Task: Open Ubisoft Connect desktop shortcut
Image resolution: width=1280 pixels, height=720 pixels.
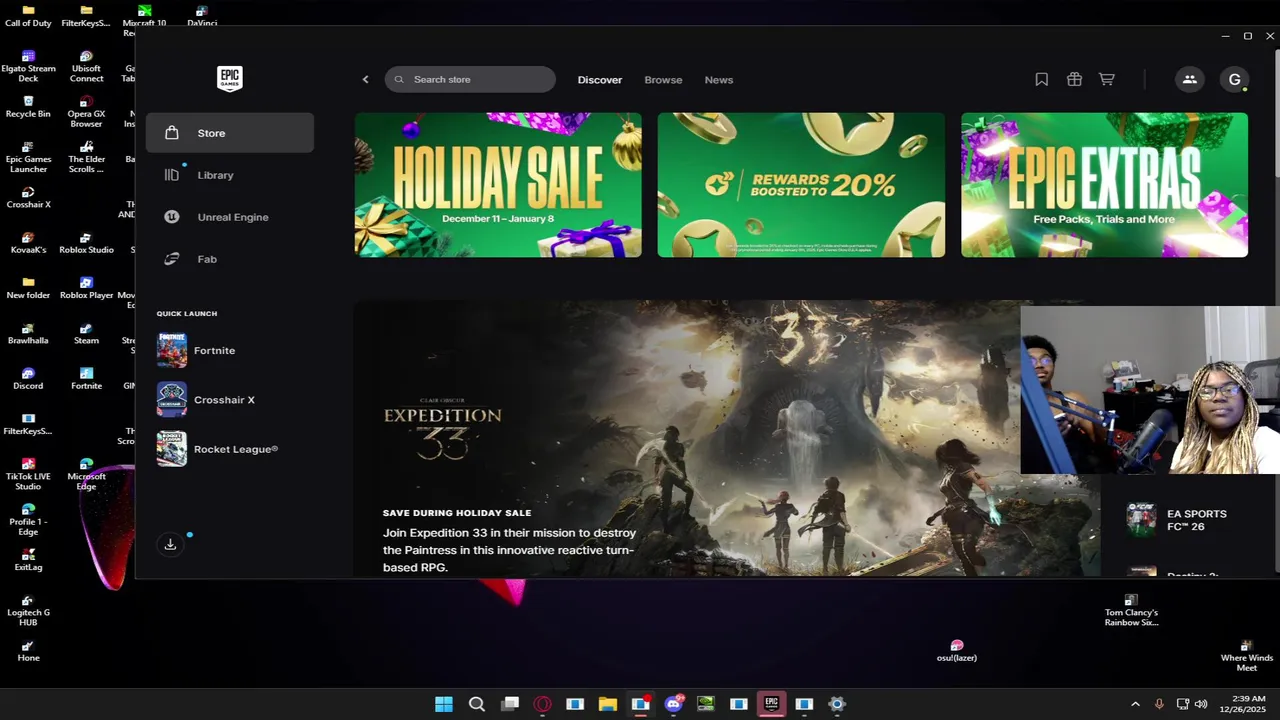Action: pos(86,67)
